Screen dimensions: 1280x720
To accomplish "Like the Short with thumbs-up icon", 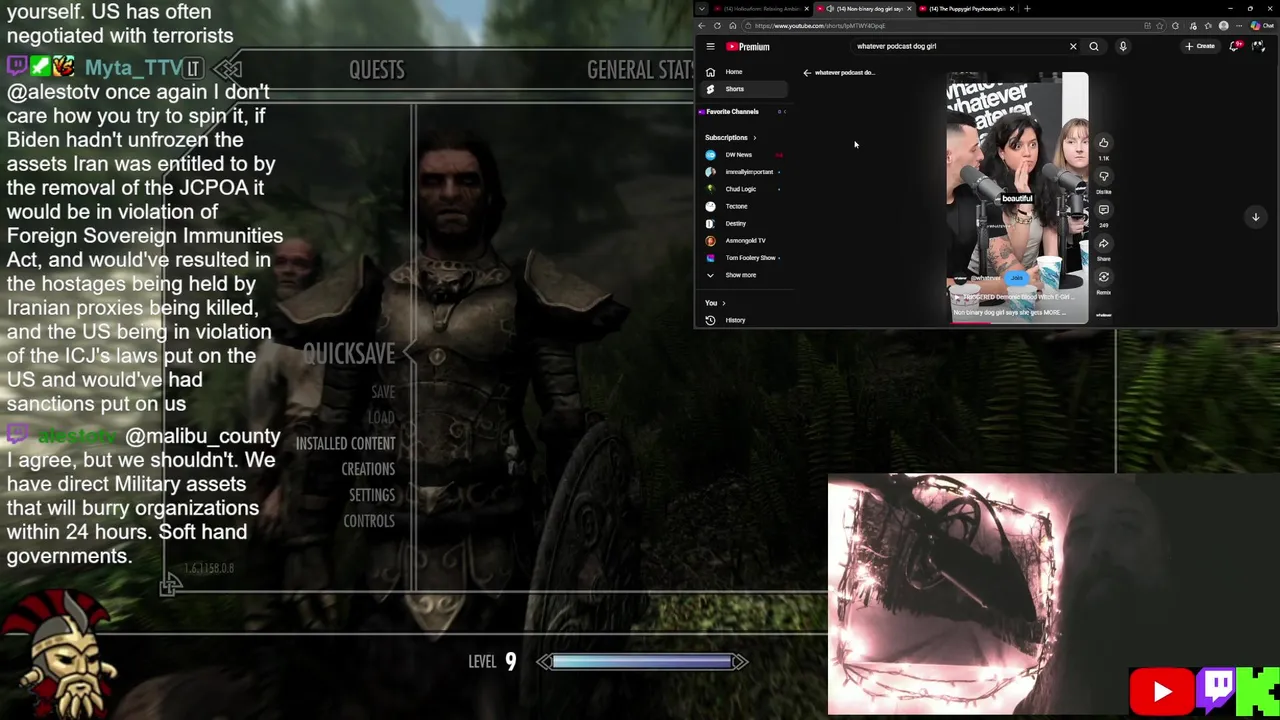I will point(1104,142).
